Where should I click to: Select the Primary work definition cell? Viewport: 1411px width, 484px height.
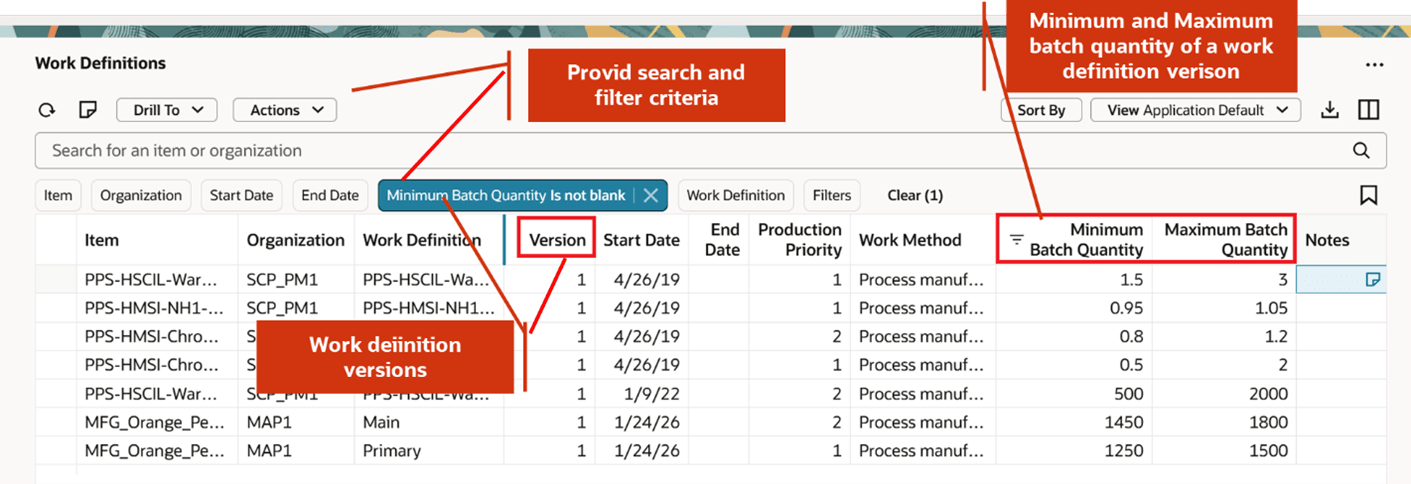[x=392, y=451]
